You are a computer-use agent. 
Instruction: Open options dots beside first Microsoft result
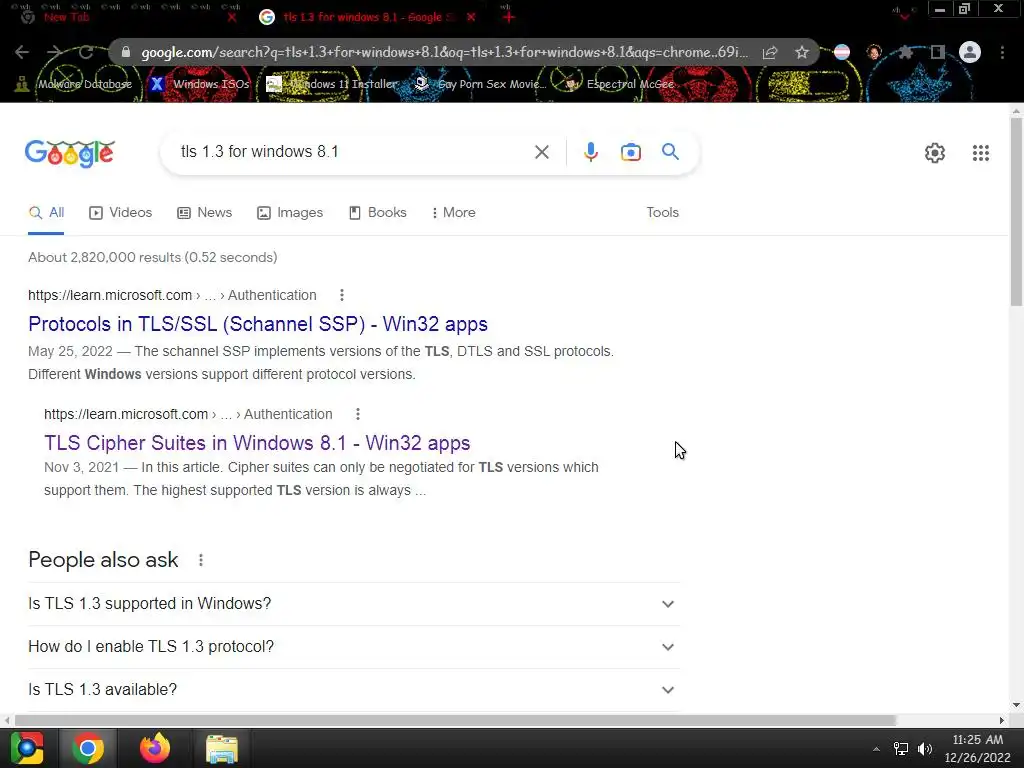[342, 295]
